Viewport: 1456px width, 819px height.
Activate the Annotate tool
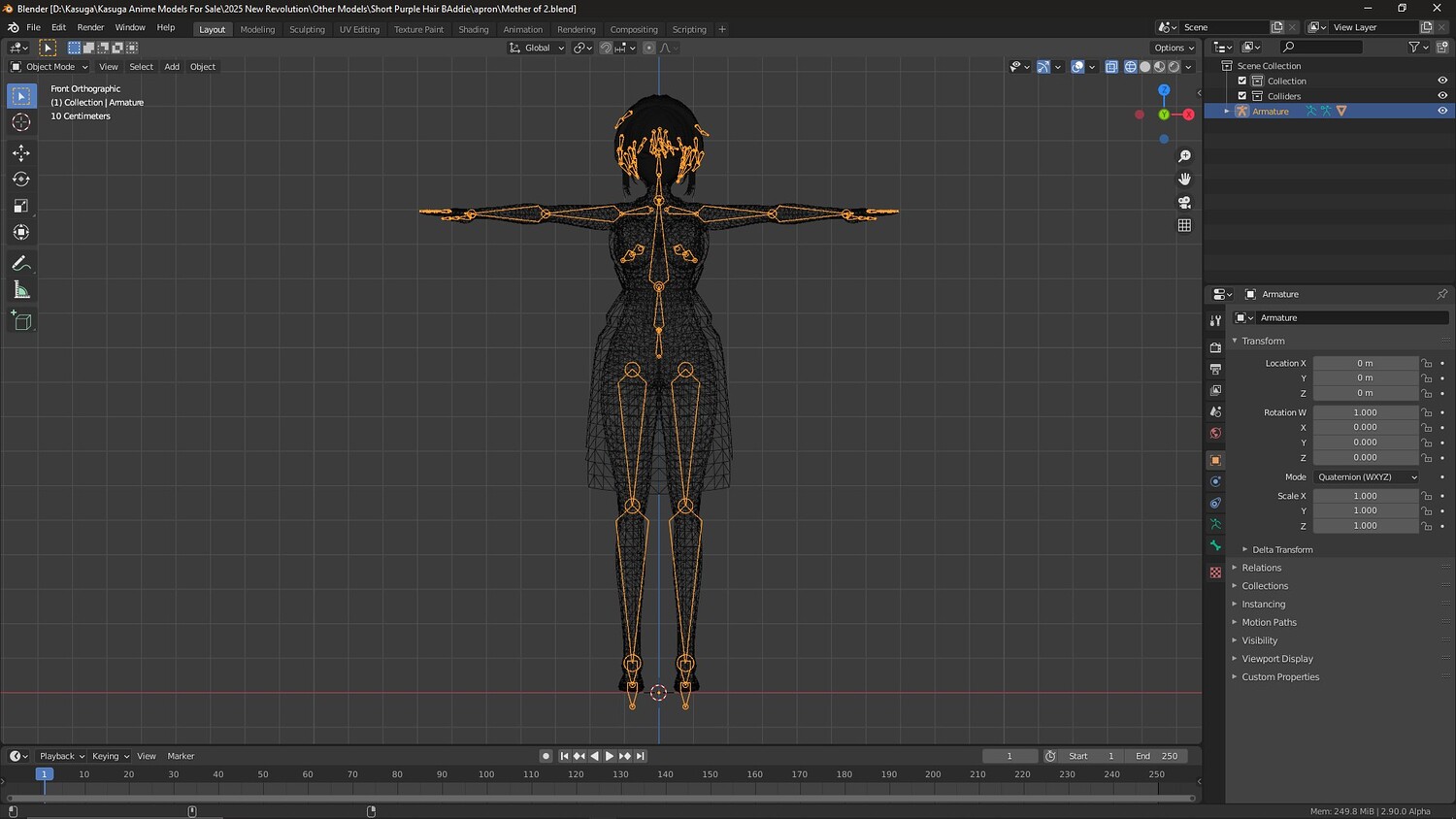tap(21, 264)
